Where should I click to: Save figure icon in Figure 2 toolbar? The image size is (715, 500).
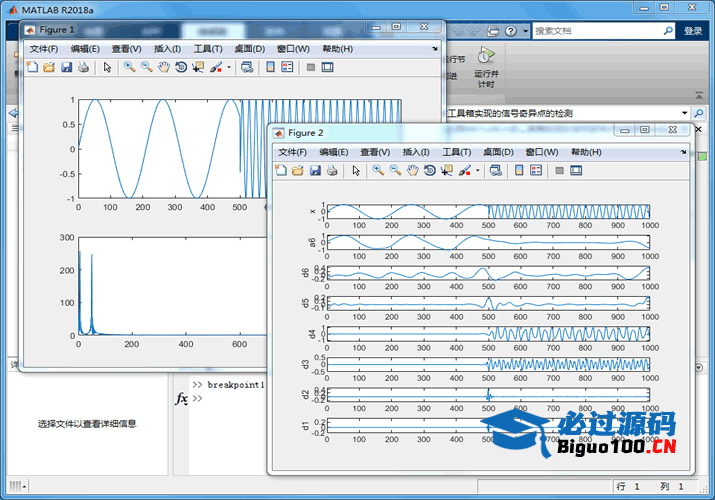315,170
